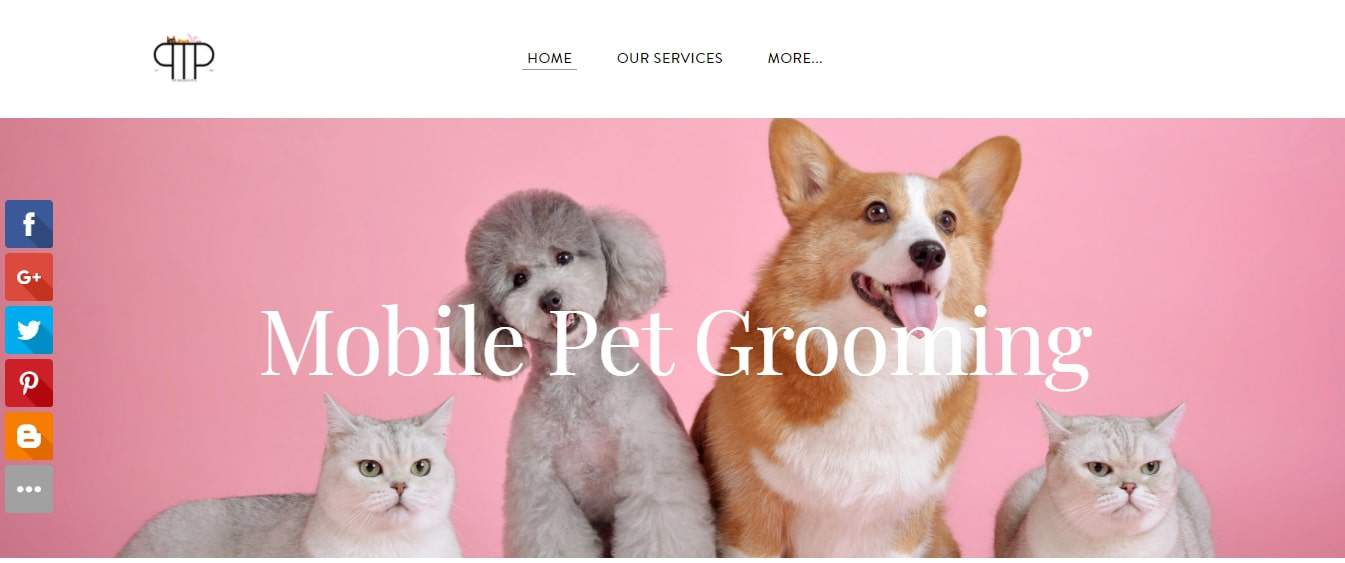
Task: Open more sharing options via three-dots icon
Action: point(29,489)
